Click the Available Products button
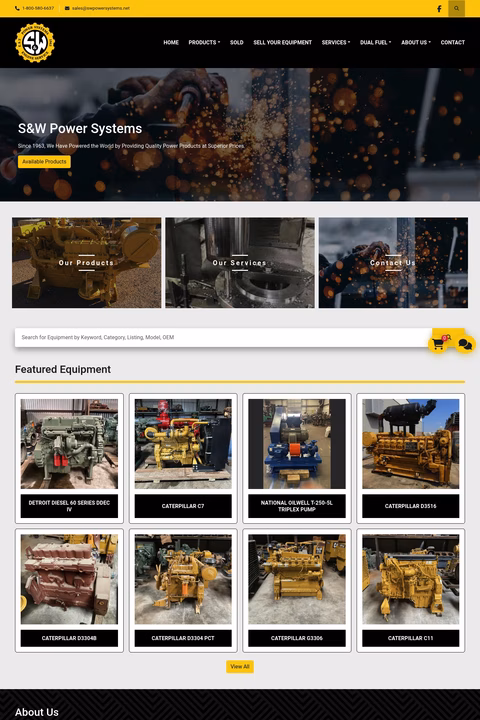 coord(44,162)
